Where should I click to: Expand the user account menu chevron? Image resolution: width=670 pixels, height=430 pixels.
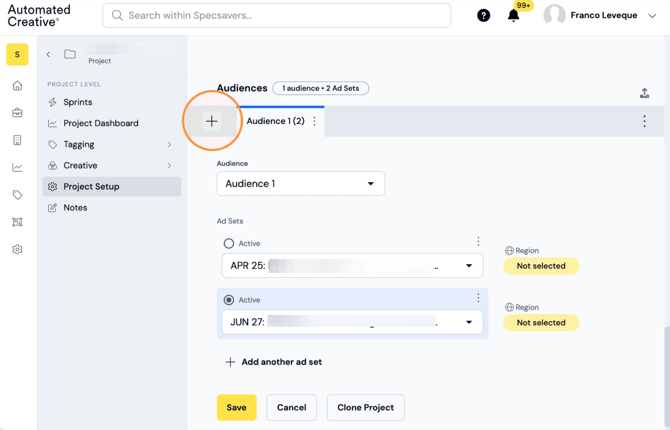[x=652, y=16]
